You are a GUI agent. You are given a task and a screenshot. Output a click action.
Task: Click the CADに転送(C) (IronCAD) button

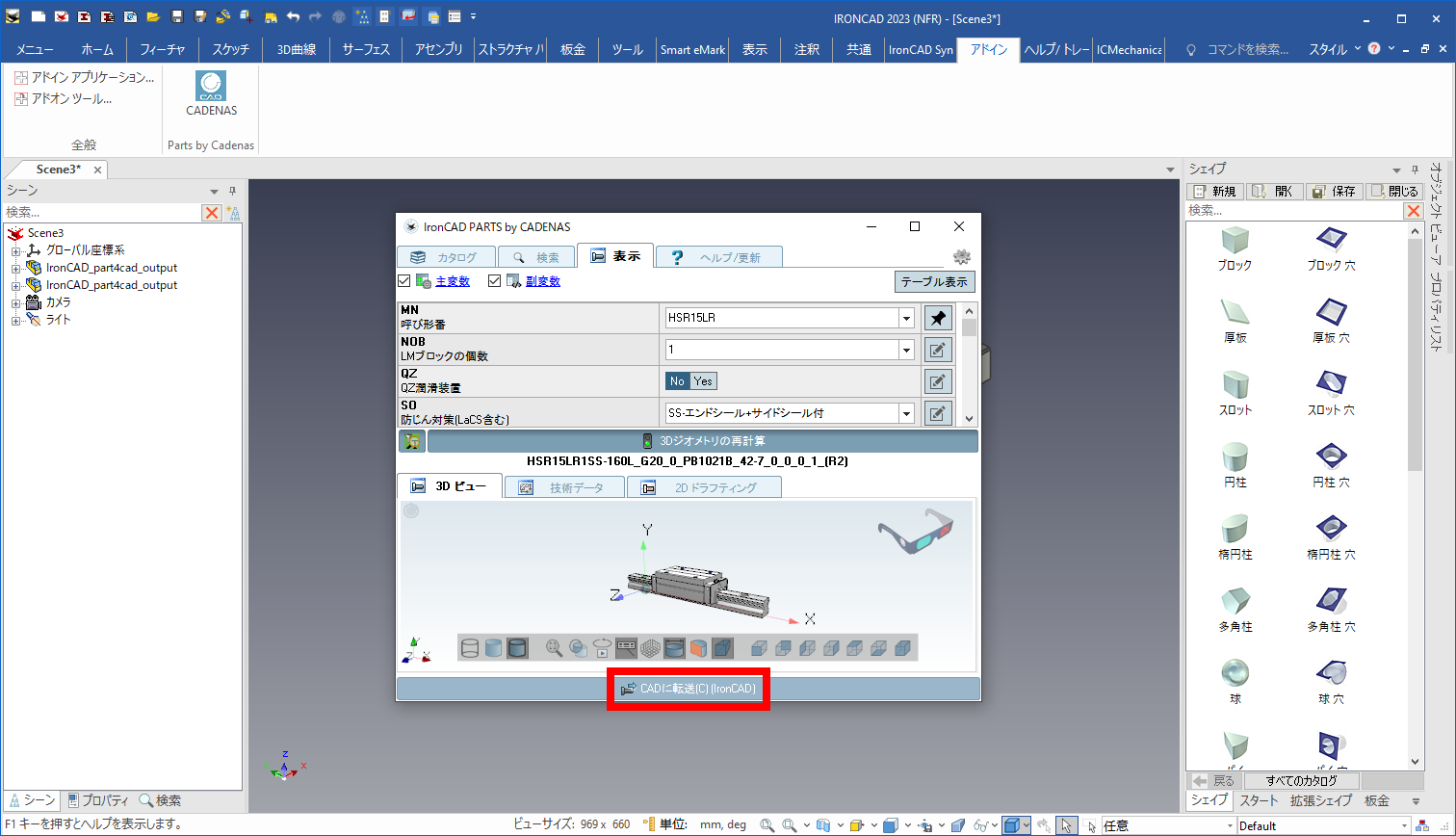[689, 689]
